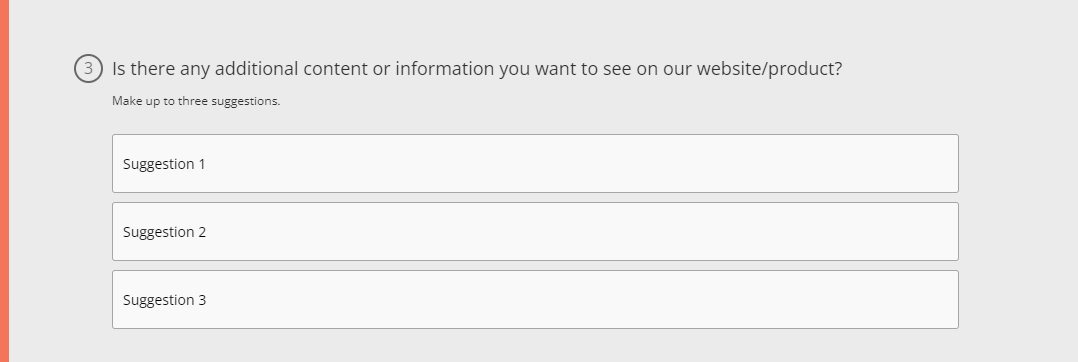Select the additional content question heading text

pos(476,69)
